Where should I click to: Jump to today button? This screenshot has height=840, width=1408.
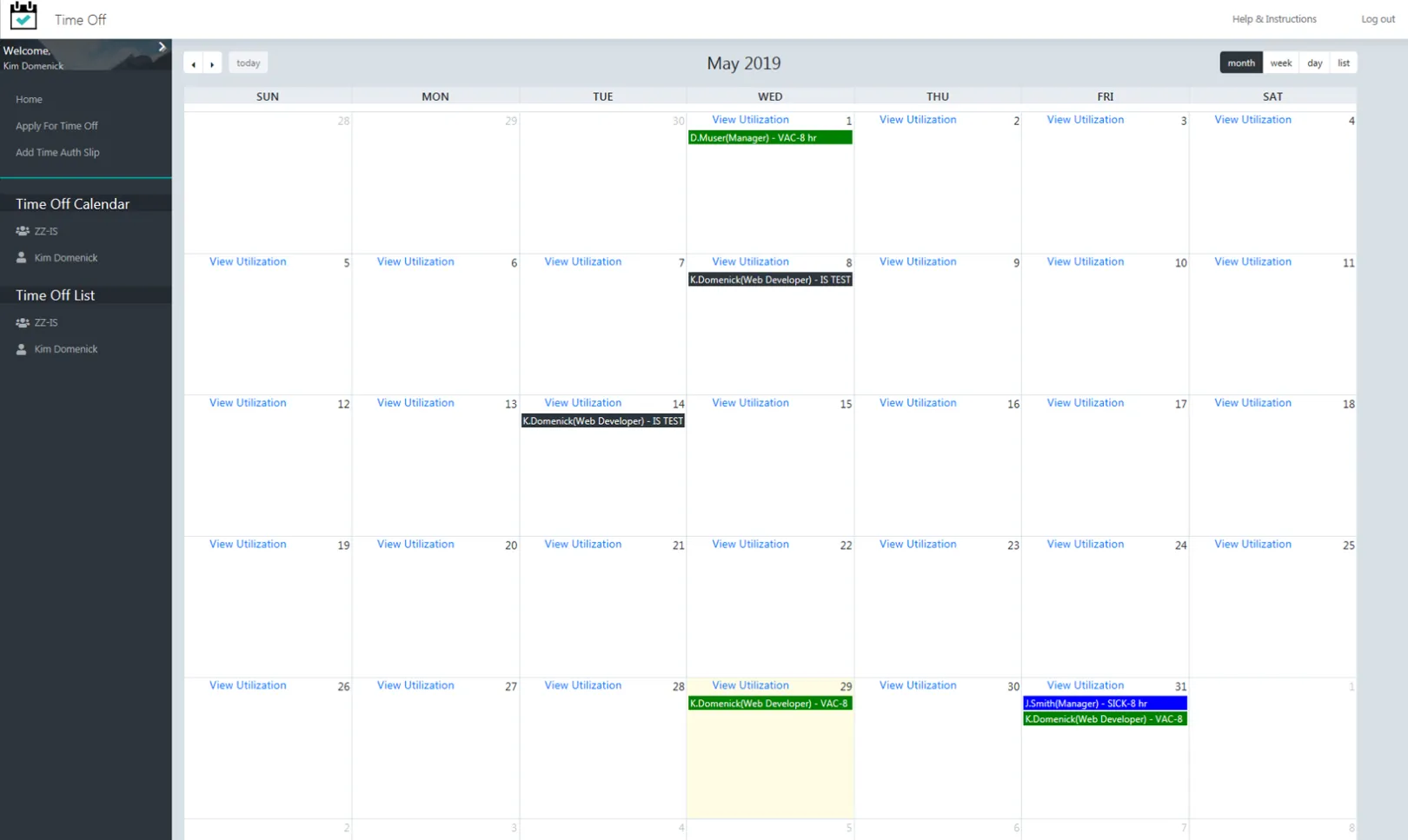coord(248,63)
